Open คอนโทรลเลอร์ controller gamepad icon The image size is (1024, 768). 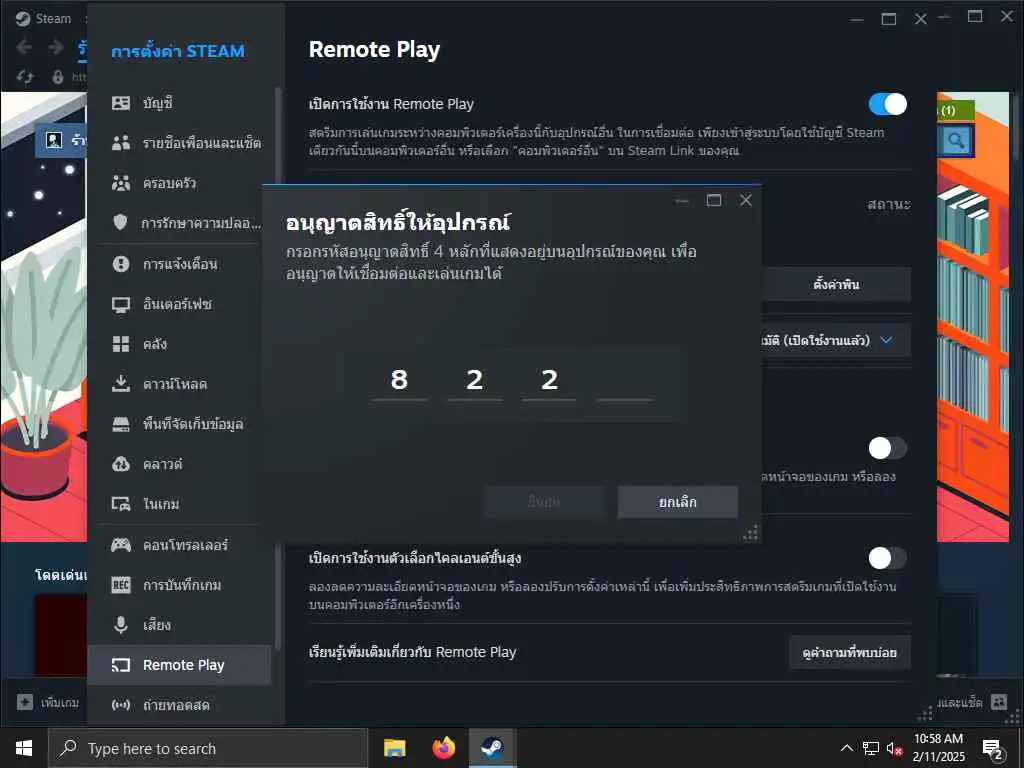click(121, 545)
